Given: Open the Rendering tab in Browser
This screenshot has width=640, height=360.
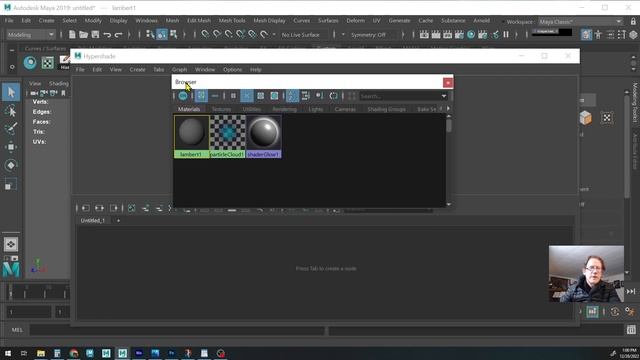Looking at the screenshot, I should 284,109.
